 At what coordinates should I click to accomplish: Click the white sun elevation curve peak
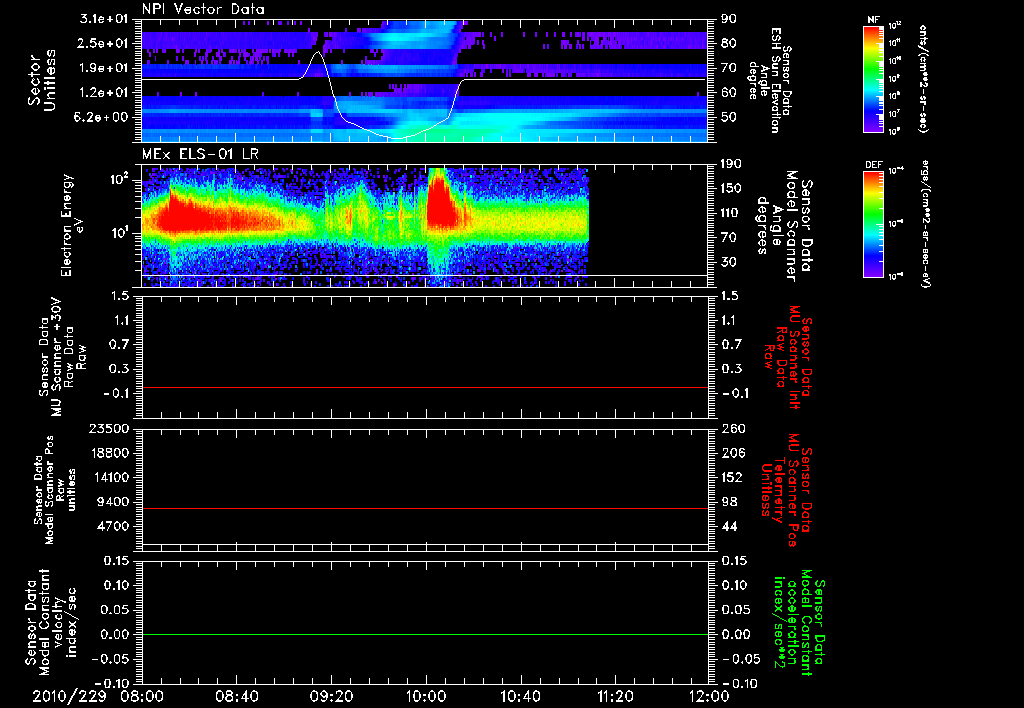(318, 52)
